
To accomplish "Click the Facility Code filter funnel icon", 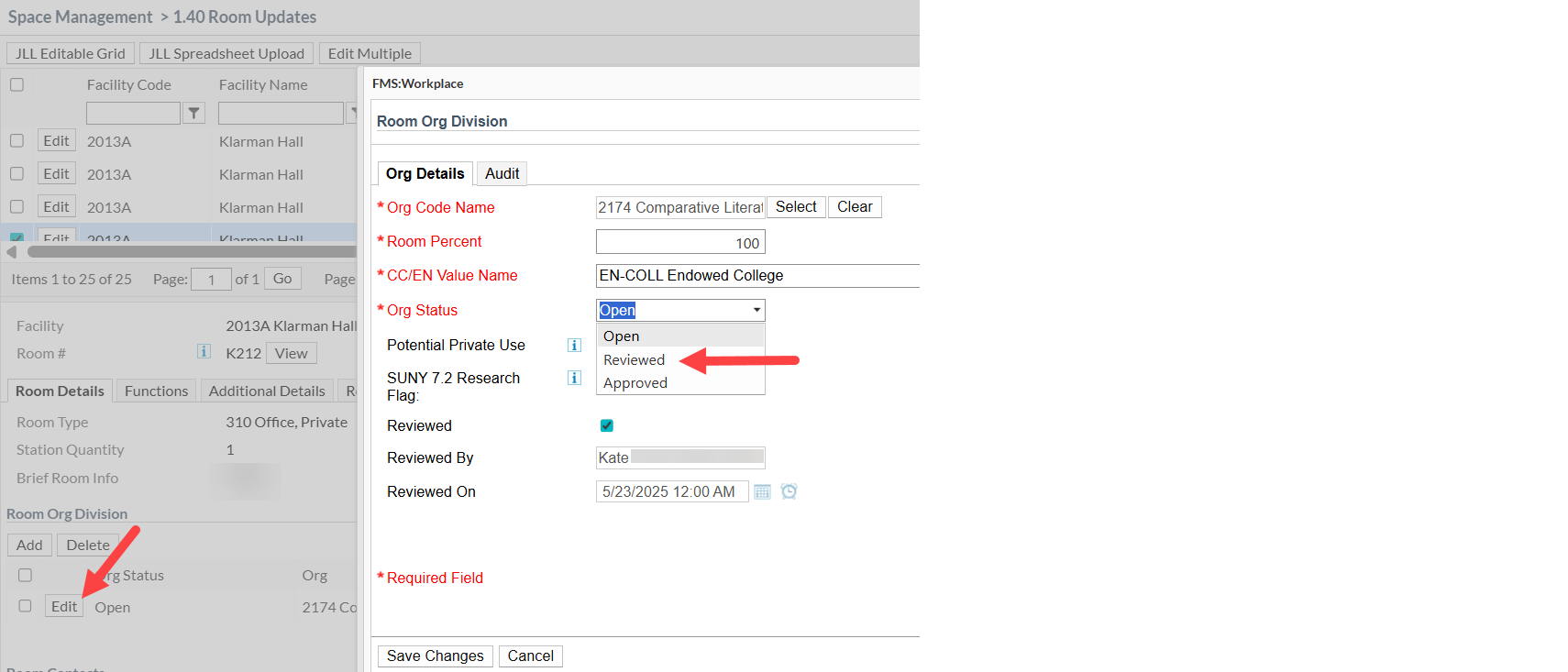I will pos(193,113).
